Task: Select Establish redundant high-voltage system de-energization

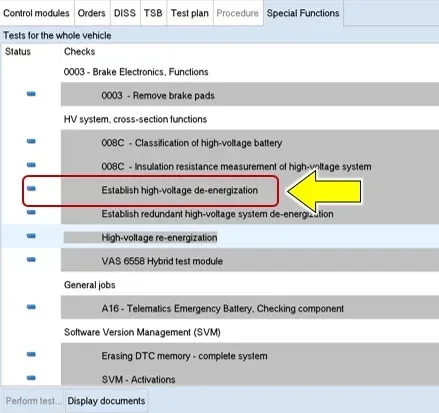Action: (x=217, y=214)
